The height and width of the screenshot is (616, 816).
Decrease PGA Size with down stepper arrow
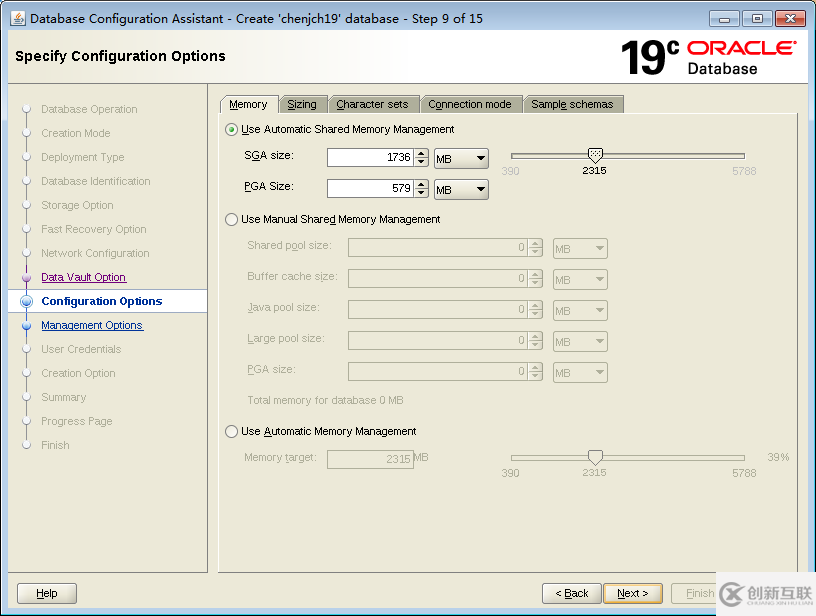pyautogui.click(x=422, y=192)
